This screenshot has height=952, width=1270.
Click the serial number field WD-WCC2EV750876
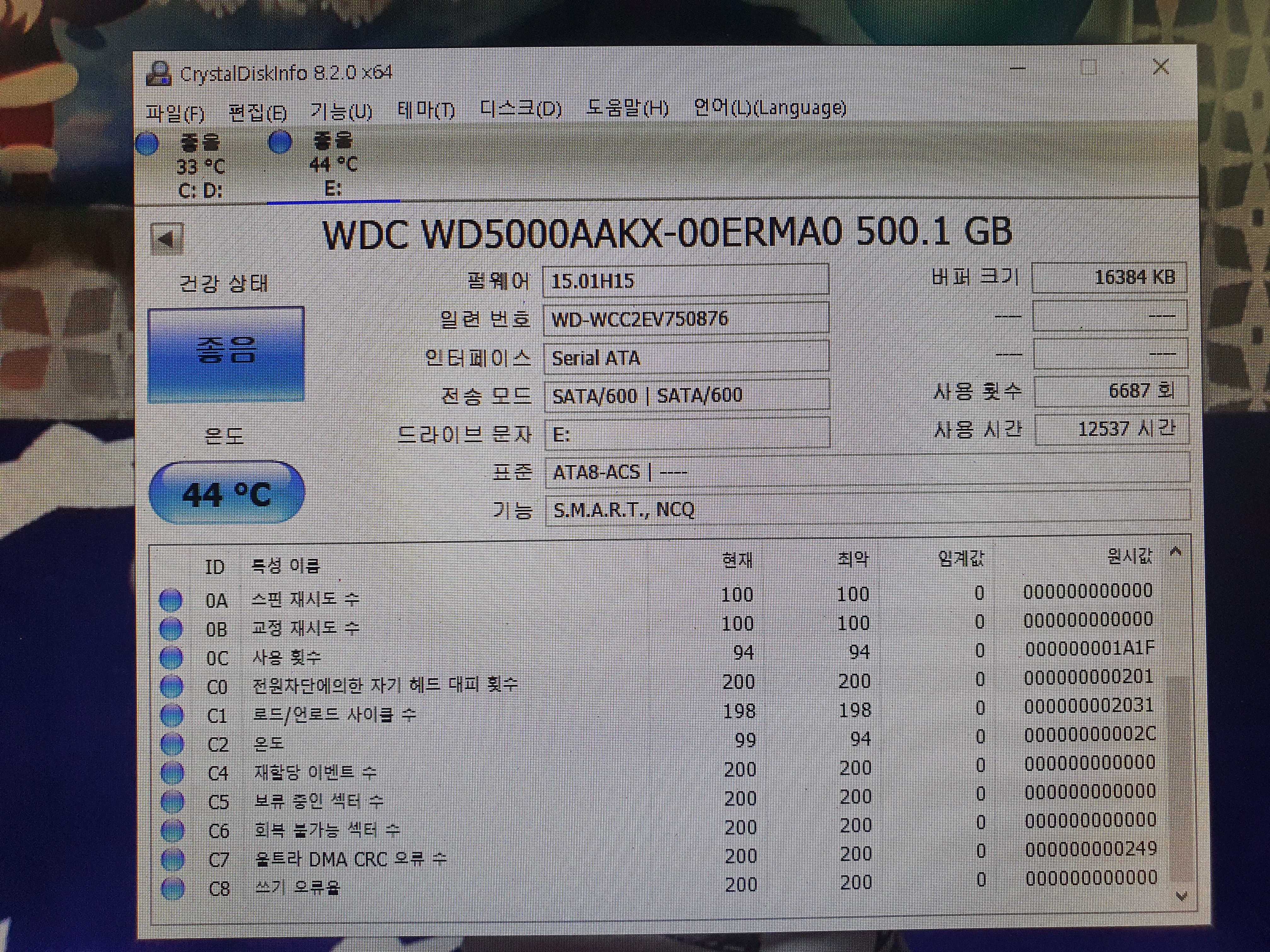[686, 319]
